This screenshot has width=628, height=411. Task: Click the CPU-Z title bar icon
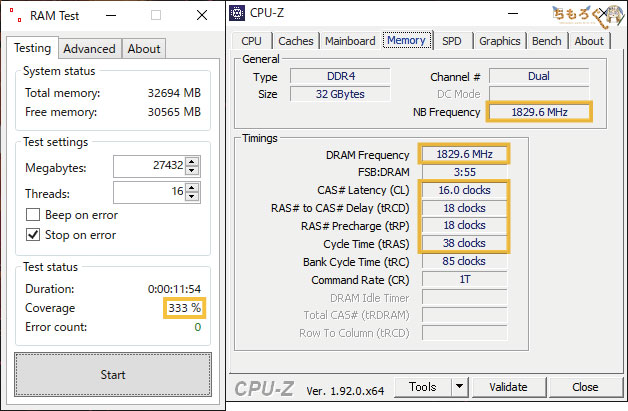(x=237, y=13)
